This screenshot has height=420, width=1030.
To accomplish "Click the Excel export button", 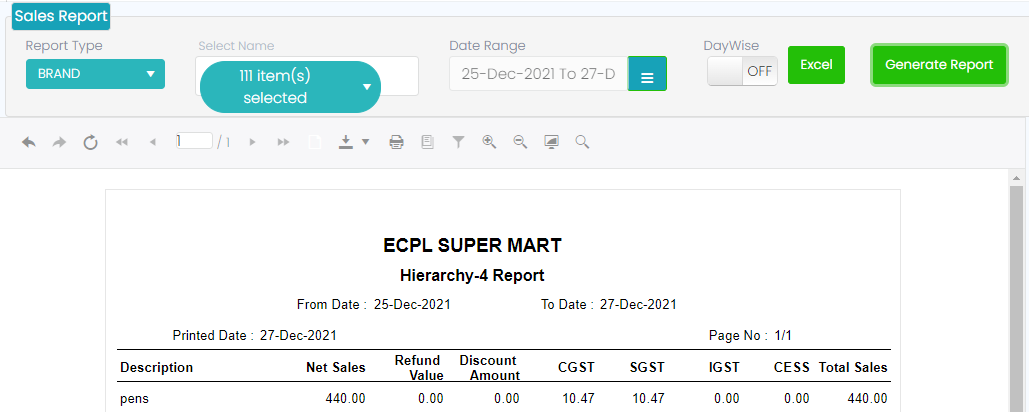I will 816,65.
